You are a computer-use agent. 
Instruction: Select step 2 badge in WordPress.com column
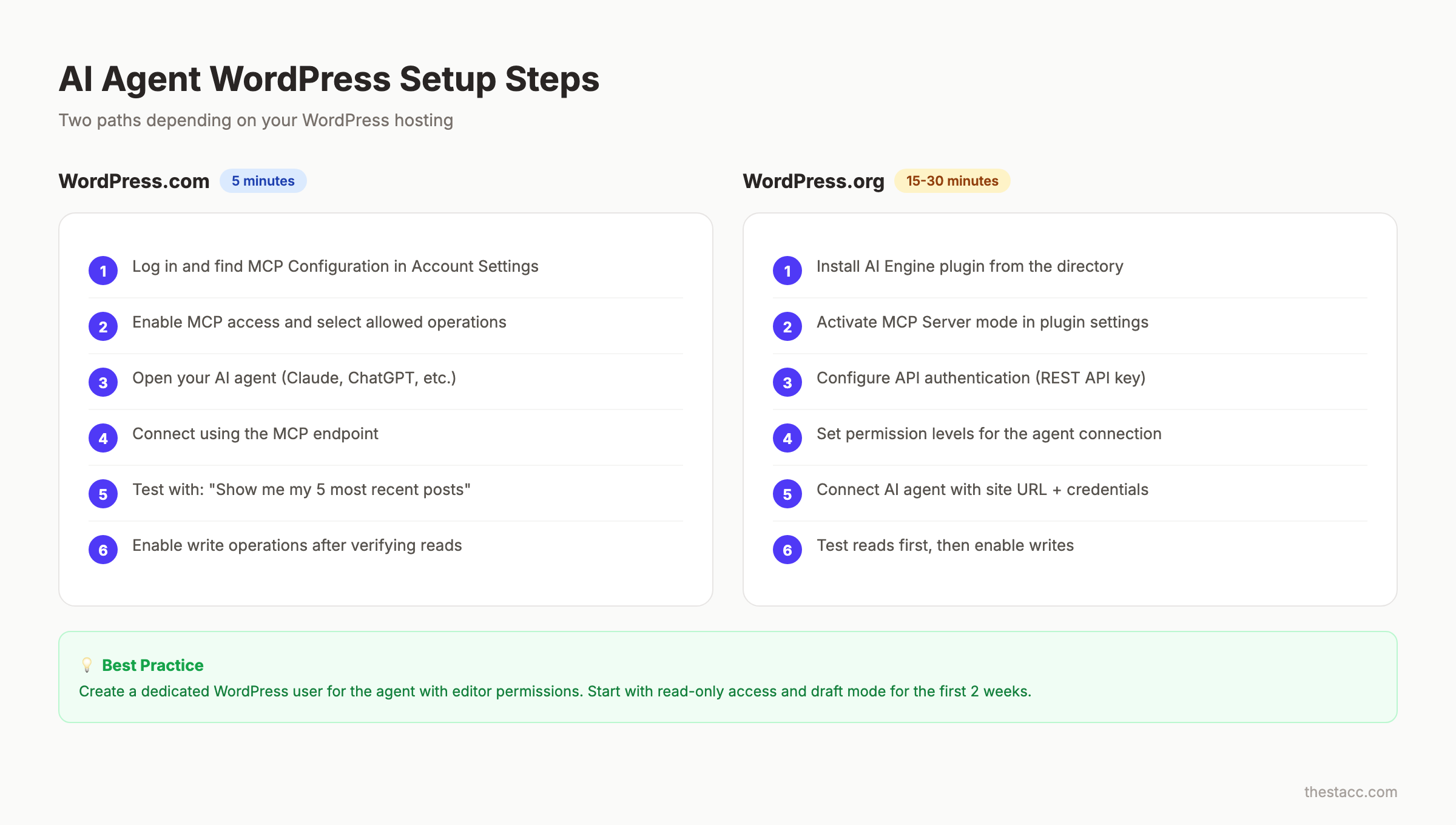pos(103,326)
